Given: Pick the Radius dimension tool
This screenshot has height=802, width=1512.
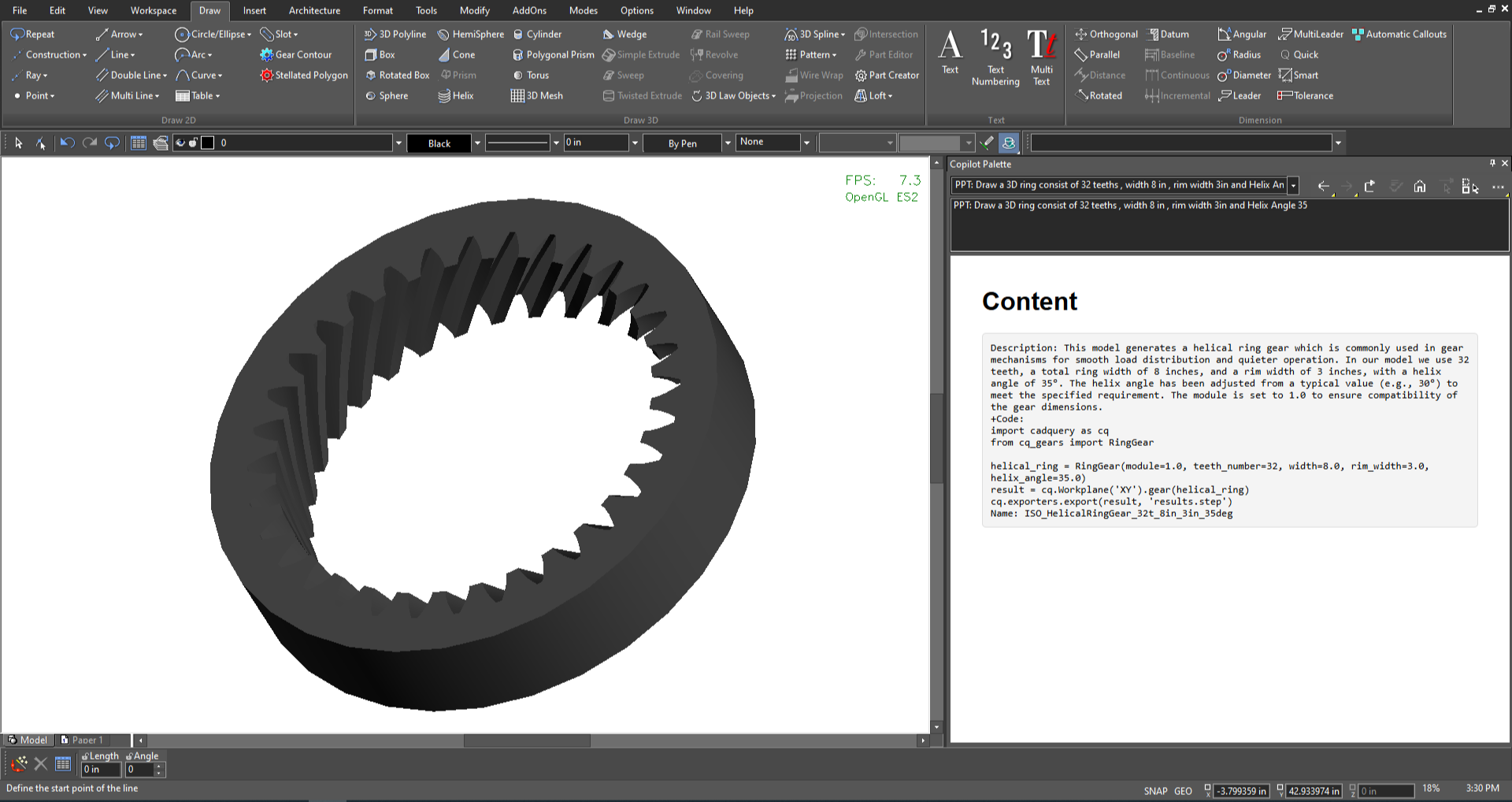Looking at the screenshot, I should [x=1239, y=54].
